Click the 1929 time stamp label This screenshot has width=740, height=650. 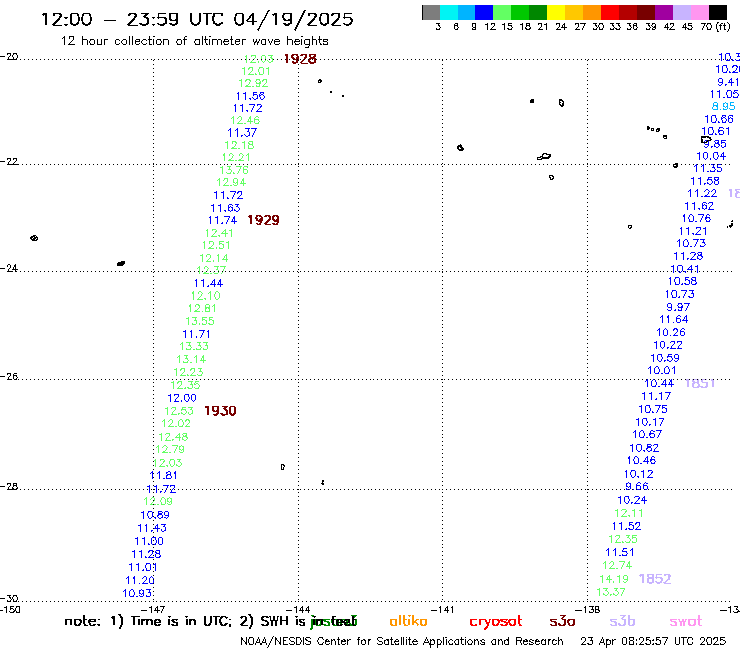pos(263,220)
